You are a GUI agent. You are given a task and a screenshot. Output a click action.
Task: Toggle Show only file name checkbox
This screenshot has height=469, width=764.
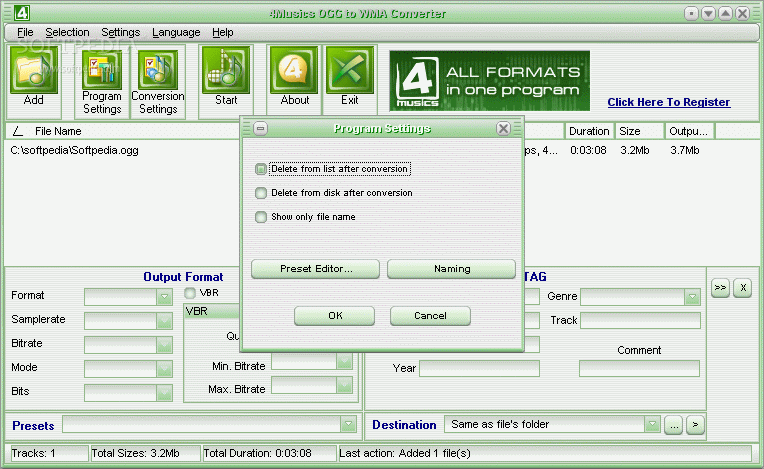pos(261,217)
